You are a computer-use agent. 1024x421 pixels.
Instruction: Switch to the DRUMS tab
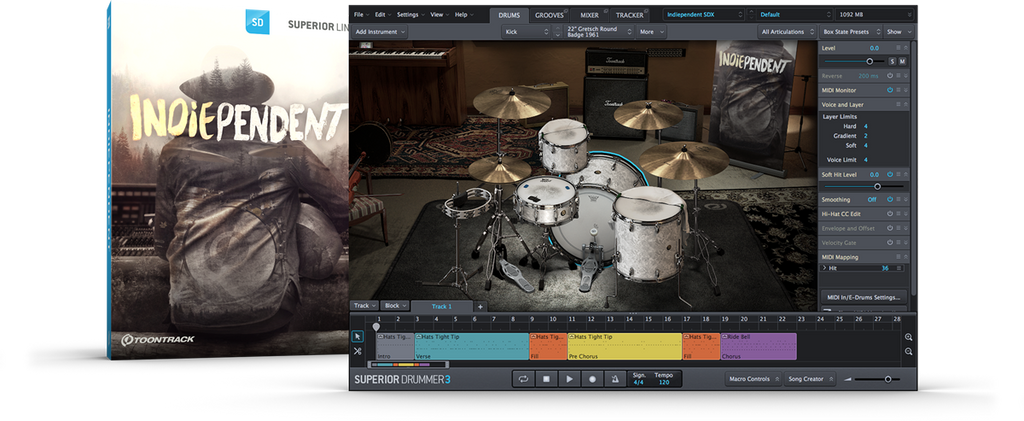point(509,15)
